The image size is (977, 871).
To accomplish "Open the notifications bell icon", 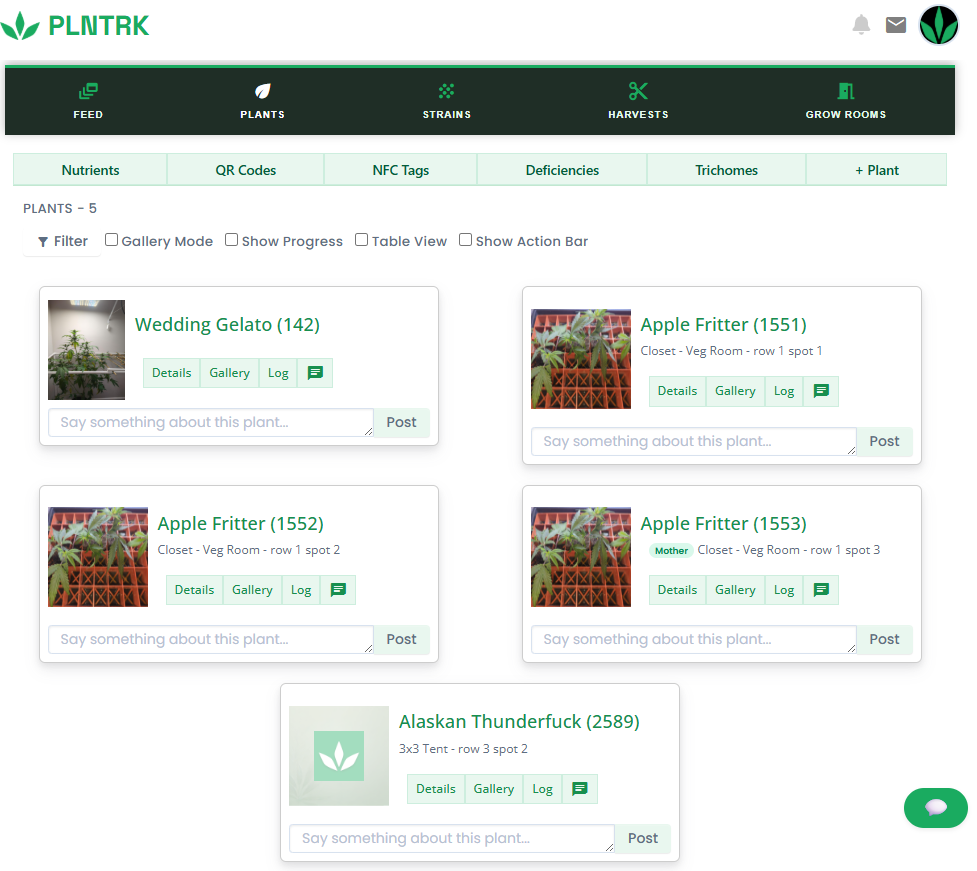I will (x=861, y=25).
